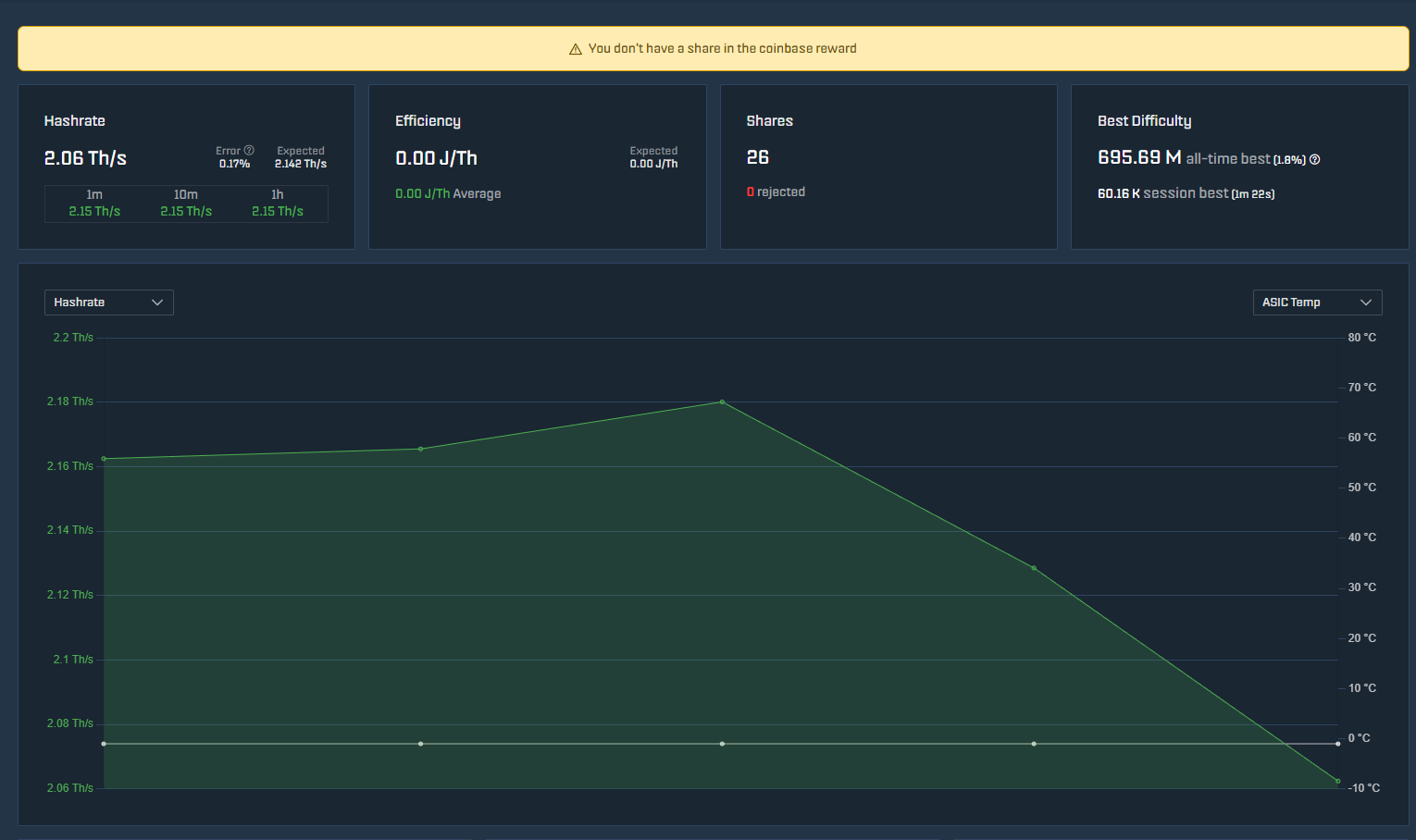Click the 0.00 J/Th Average green text
The height and width of the screenshot is (840, 1416).
(448, 193)
